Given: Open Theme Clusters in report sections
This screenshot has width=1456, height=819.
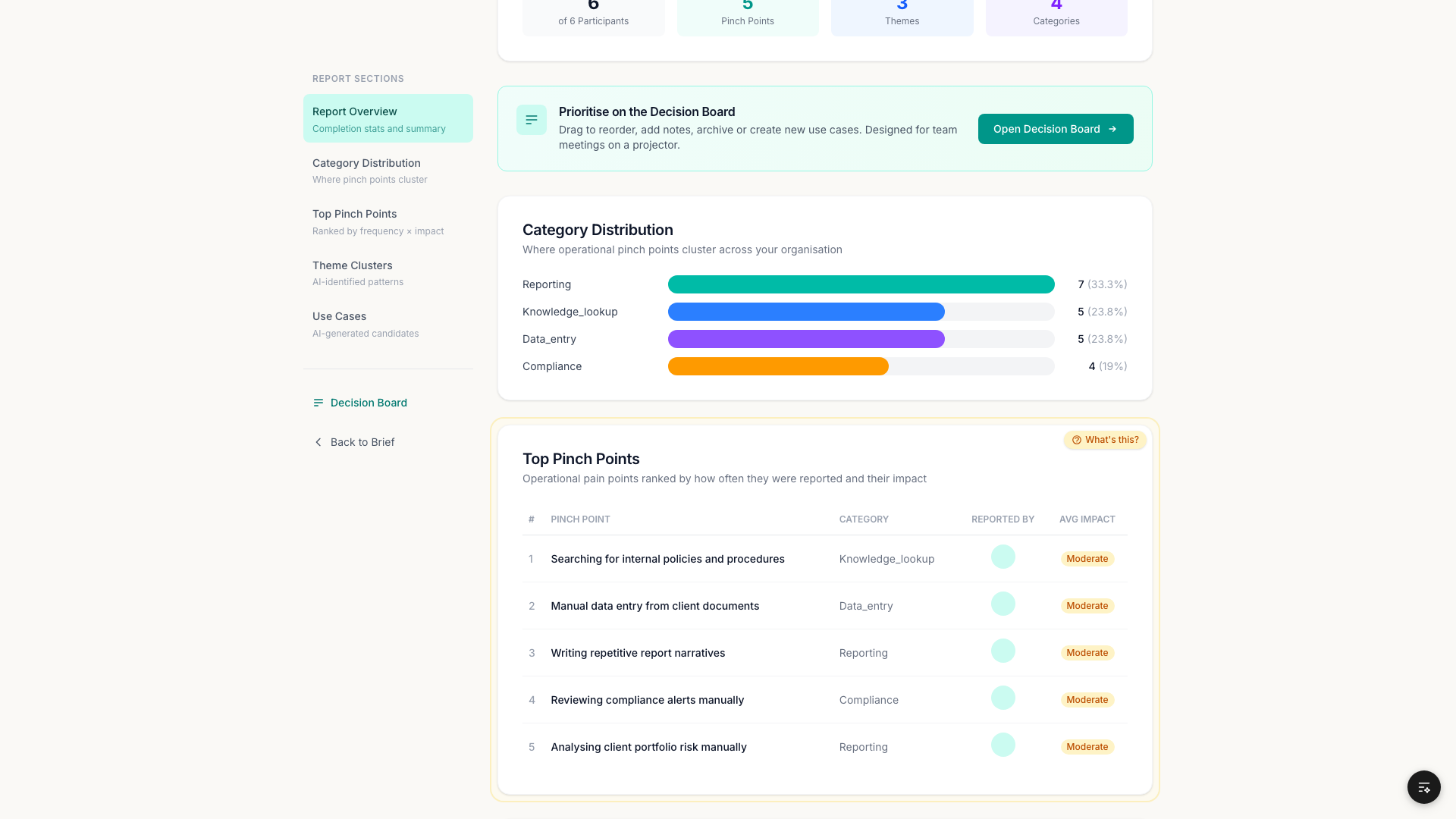Looking at the screenshot, I should click(388, 273).
